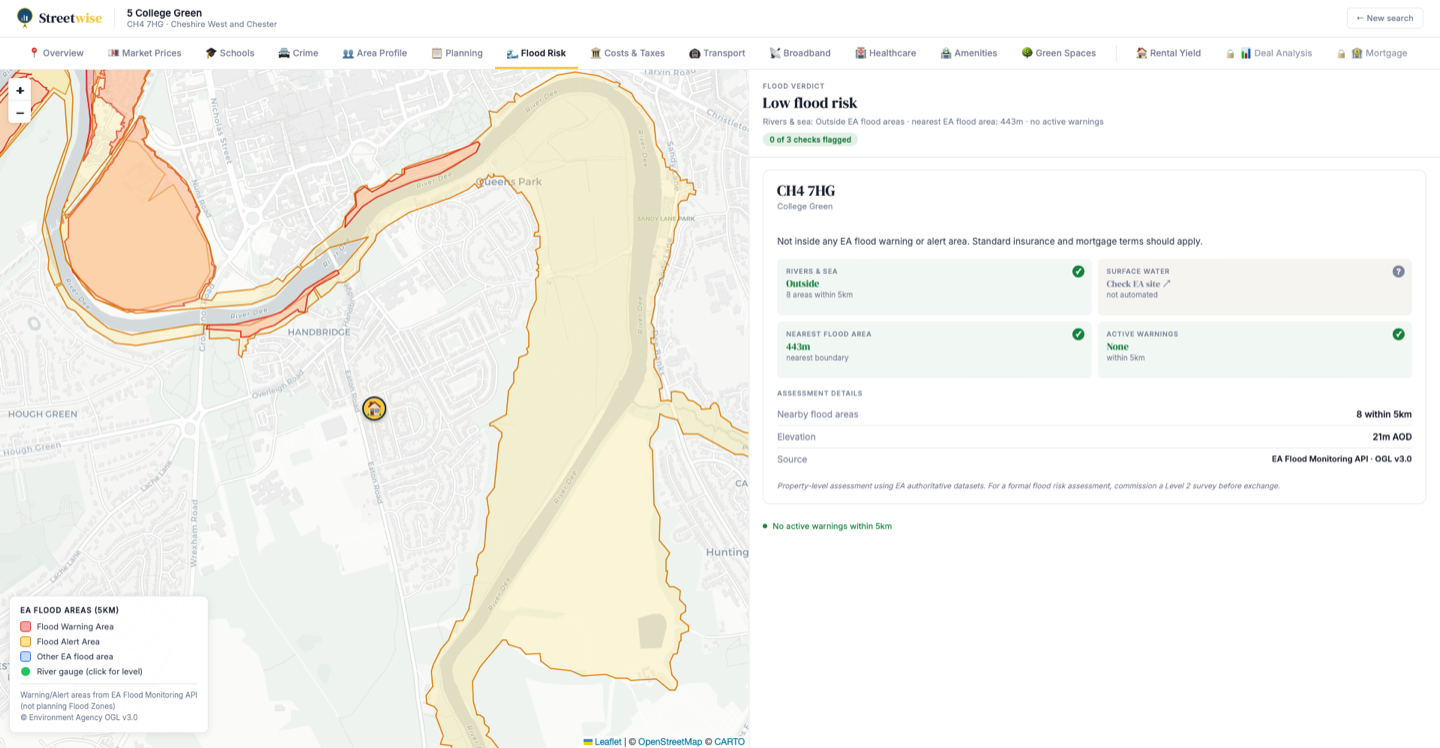Switch to the Transport tab

(x=717, y=53)
